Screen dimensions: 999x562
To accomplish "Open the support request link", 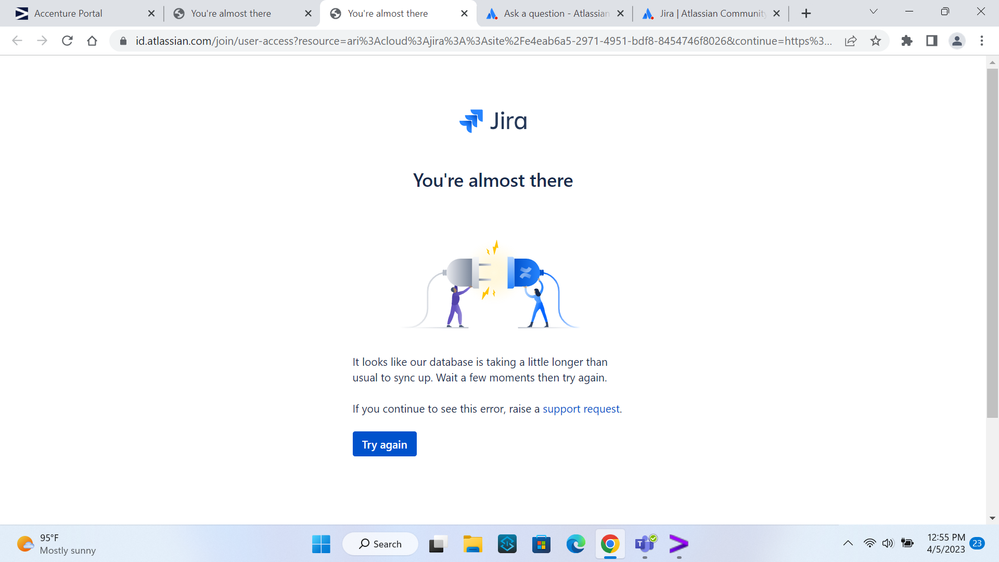I will pyautogui.click(x=580, y=409).
